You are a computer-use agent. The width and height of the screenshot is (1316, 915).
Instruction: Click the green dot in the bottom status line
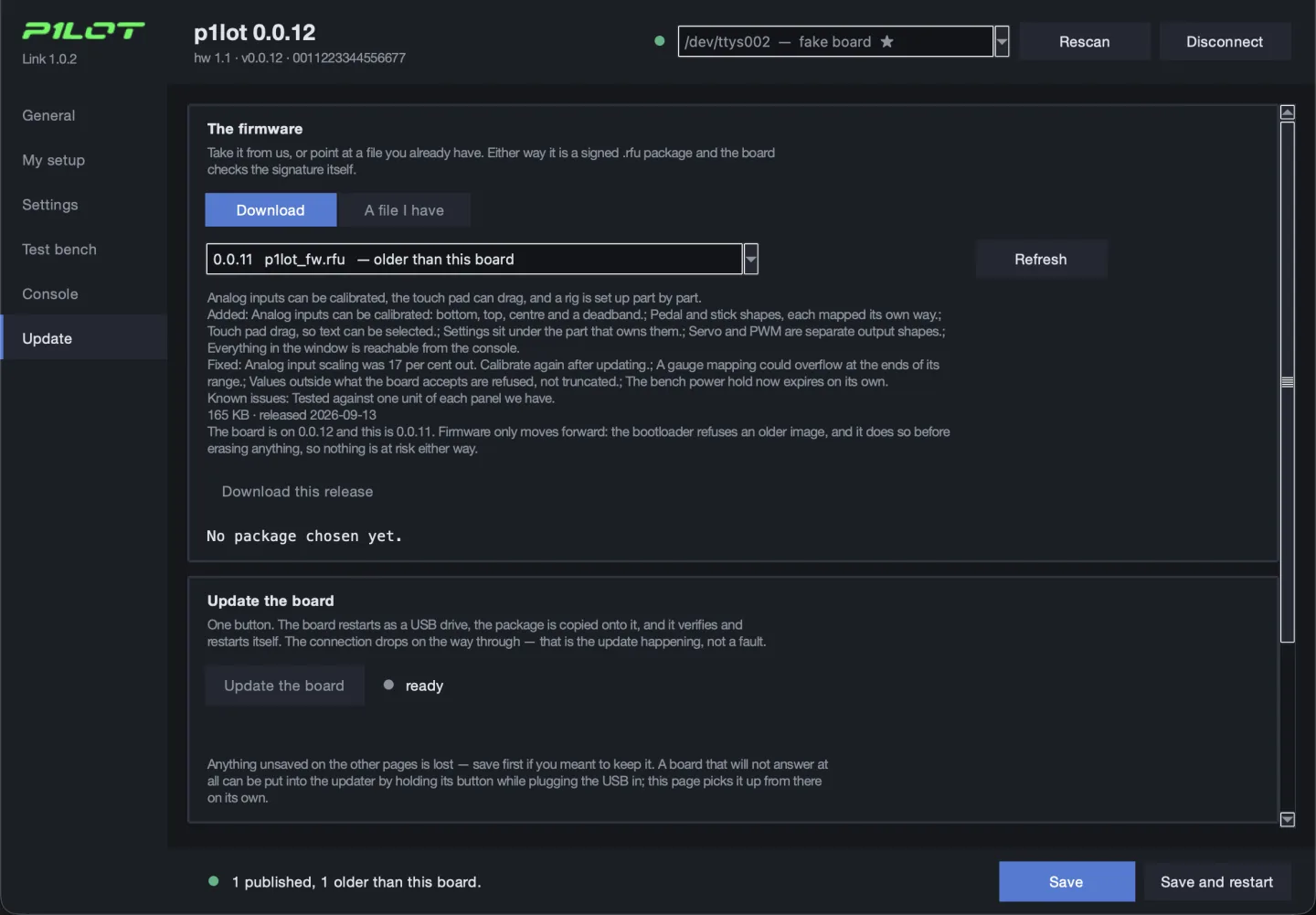(214, 881)
